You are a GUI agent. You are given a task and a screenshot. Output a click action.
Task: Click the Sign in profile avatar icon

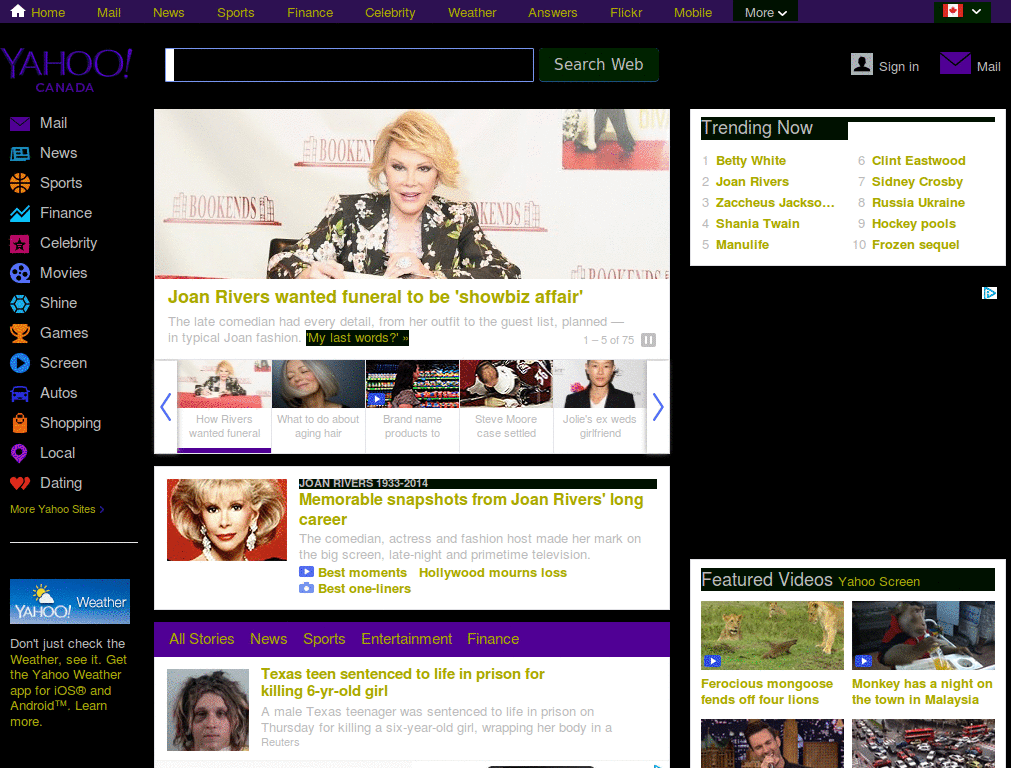point(862,64)
